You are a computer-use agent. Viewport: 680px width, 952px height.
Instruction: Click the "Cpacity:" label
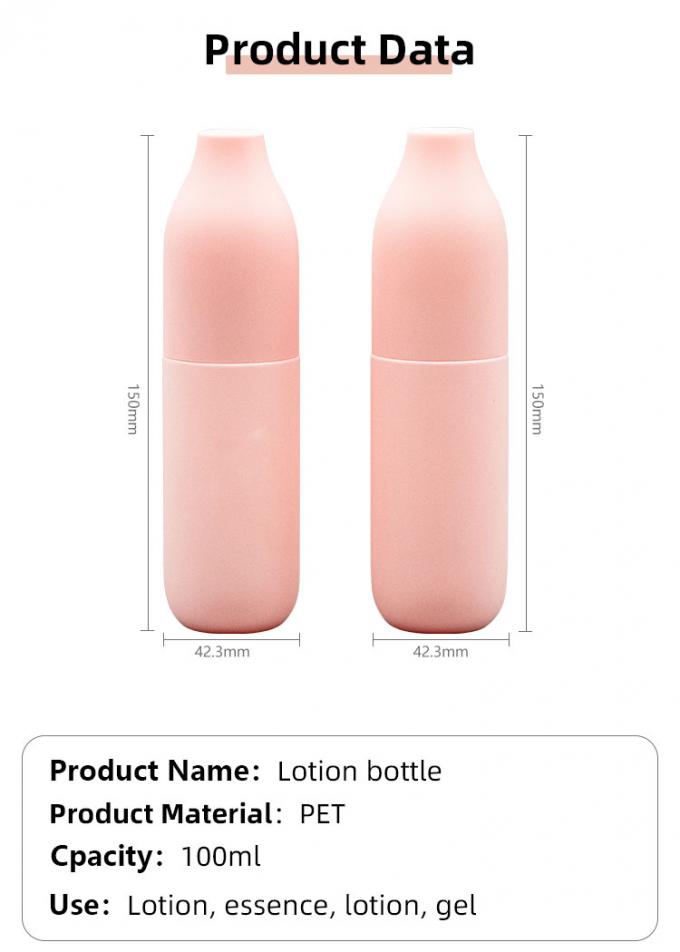point(107,857)
